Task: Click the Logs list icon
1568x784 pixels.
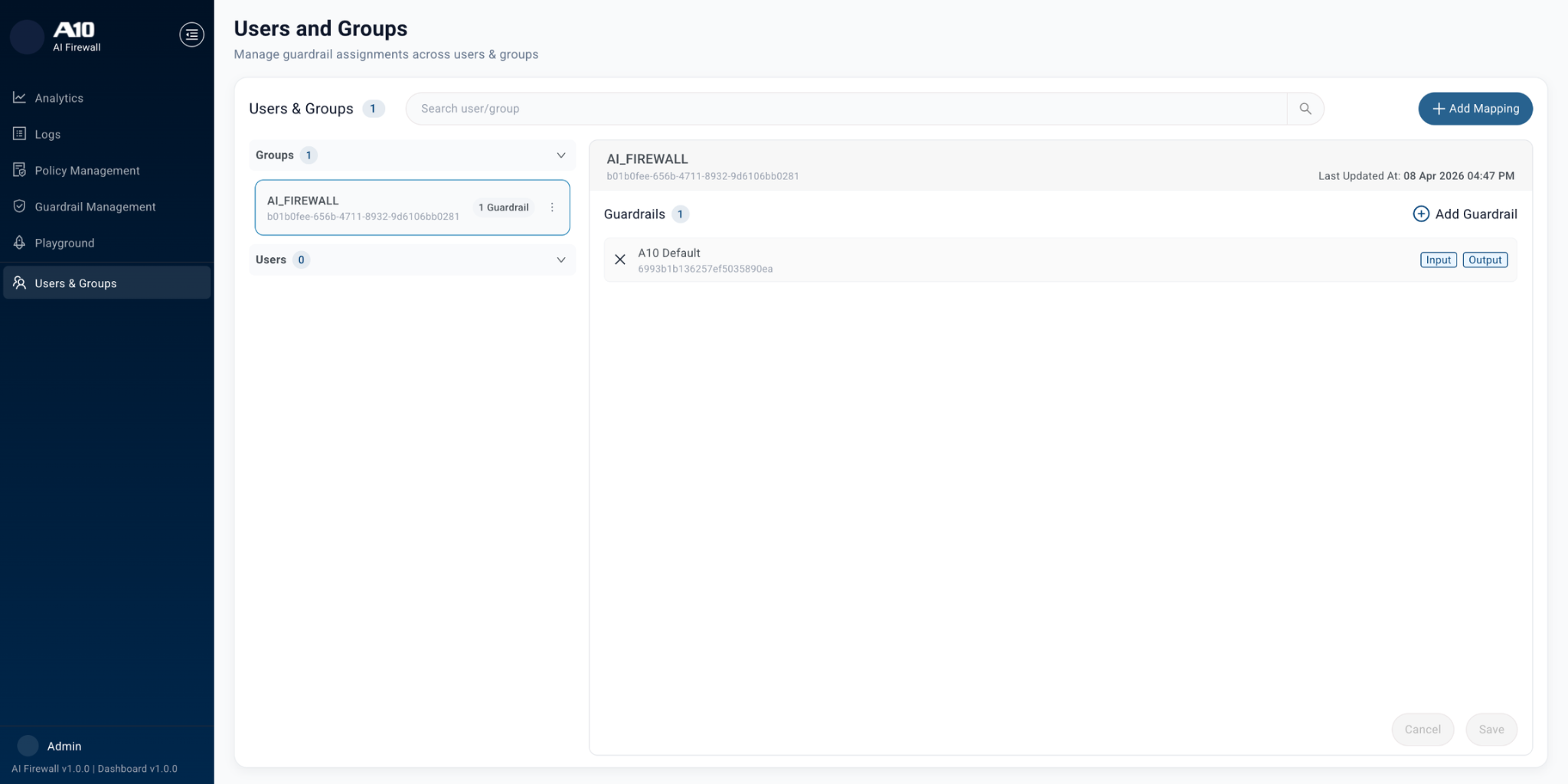Action: tap(19, 134)
